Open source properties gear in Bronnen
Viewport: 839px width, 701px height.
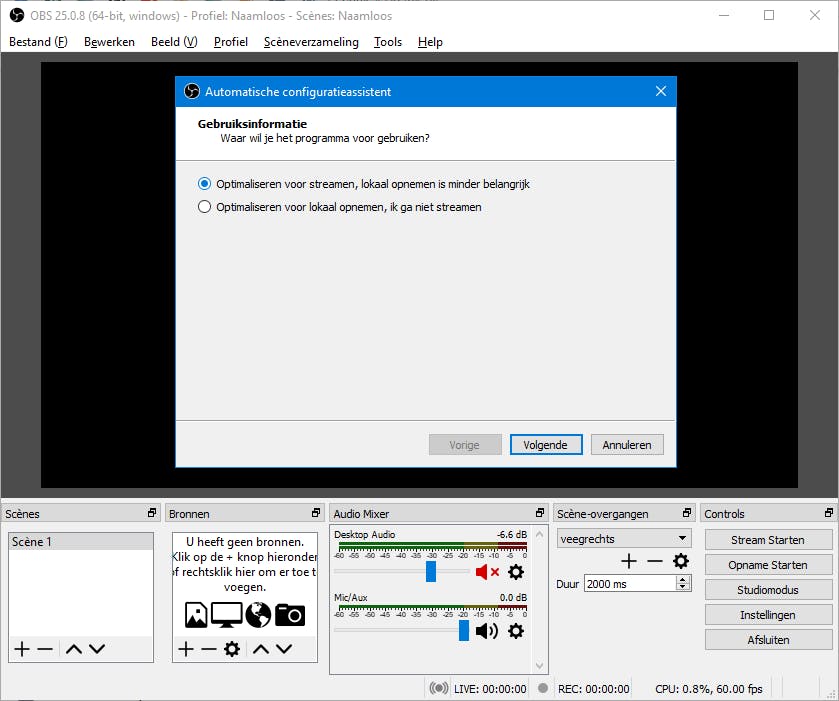click(x=232, y=649)
